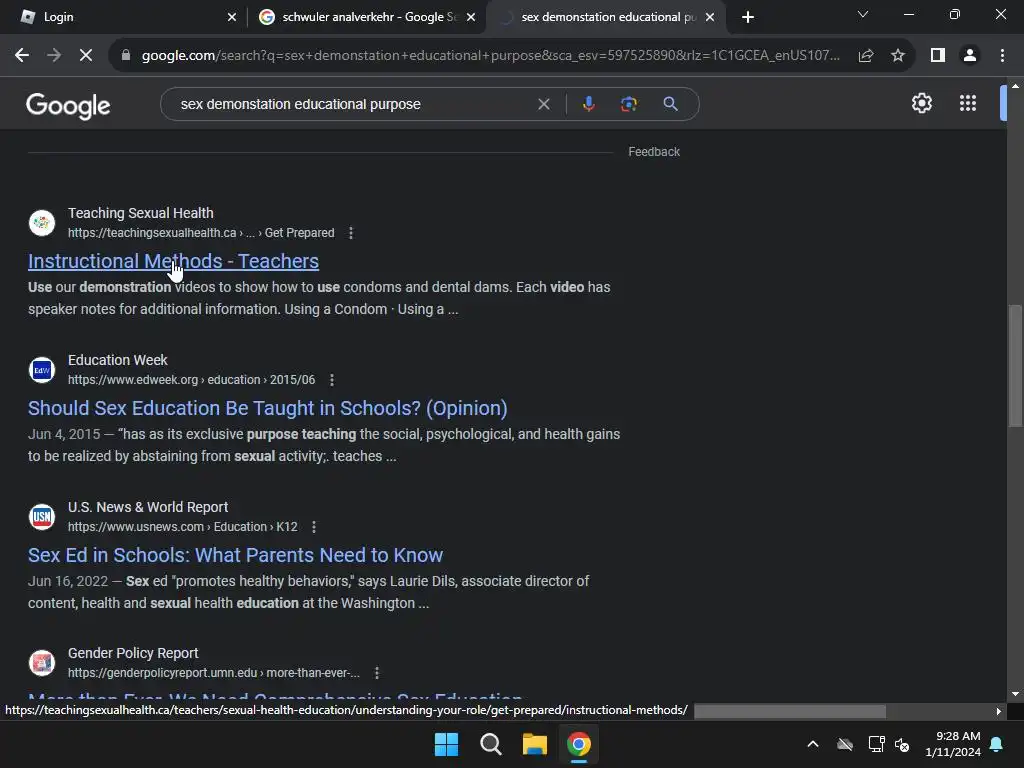Open Should Sex Education Be Taught link
This screenshot has height=768, width=1024.
pyautogui.click(x=268, y=408)
